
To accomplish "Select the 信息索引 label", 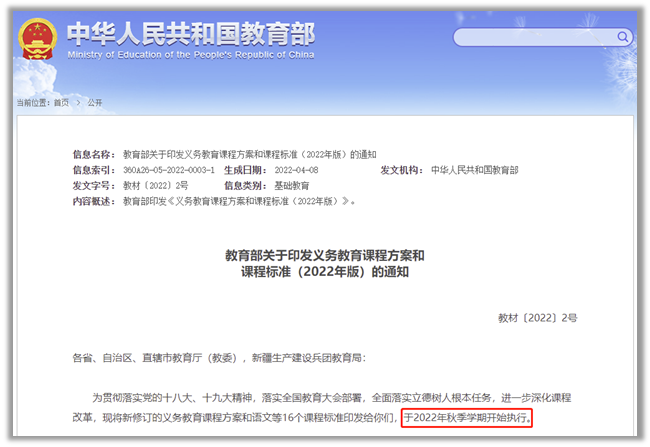I will (x=94, y=170).
